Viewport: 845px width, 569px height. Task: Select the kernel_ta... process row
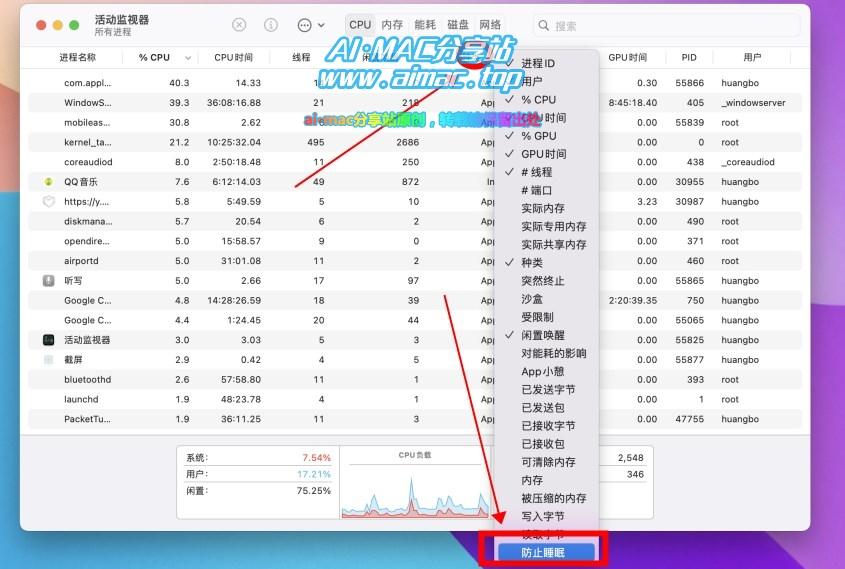pos(415,142)
